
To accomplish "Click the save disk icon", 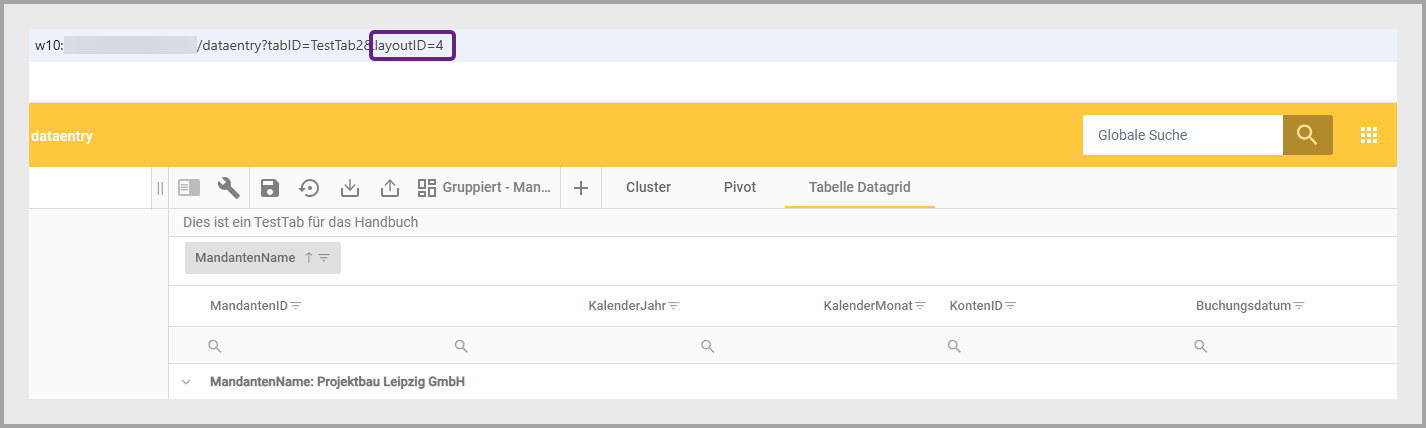I will (x=269, y=188).
